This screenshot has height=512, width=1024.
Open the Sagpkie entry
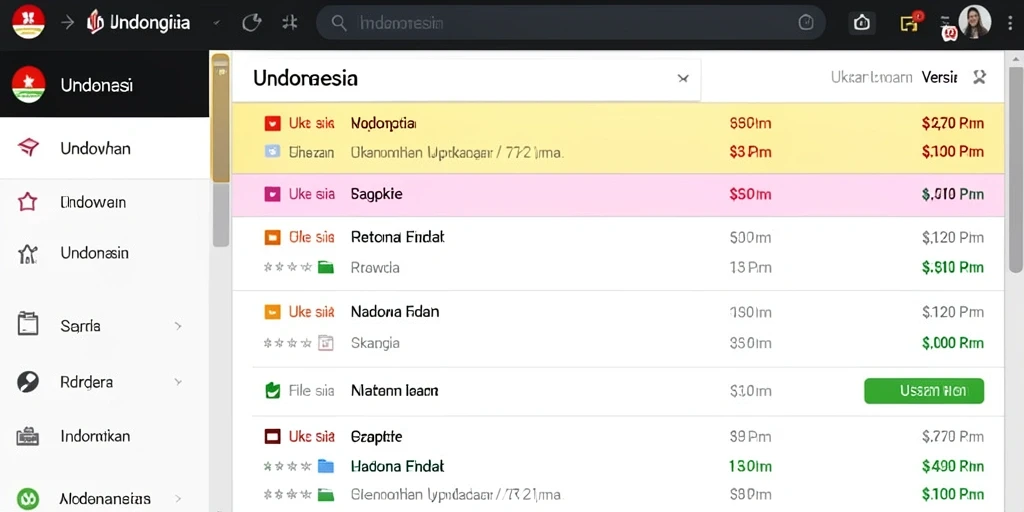pyautogui.click(x=377, y=194)
